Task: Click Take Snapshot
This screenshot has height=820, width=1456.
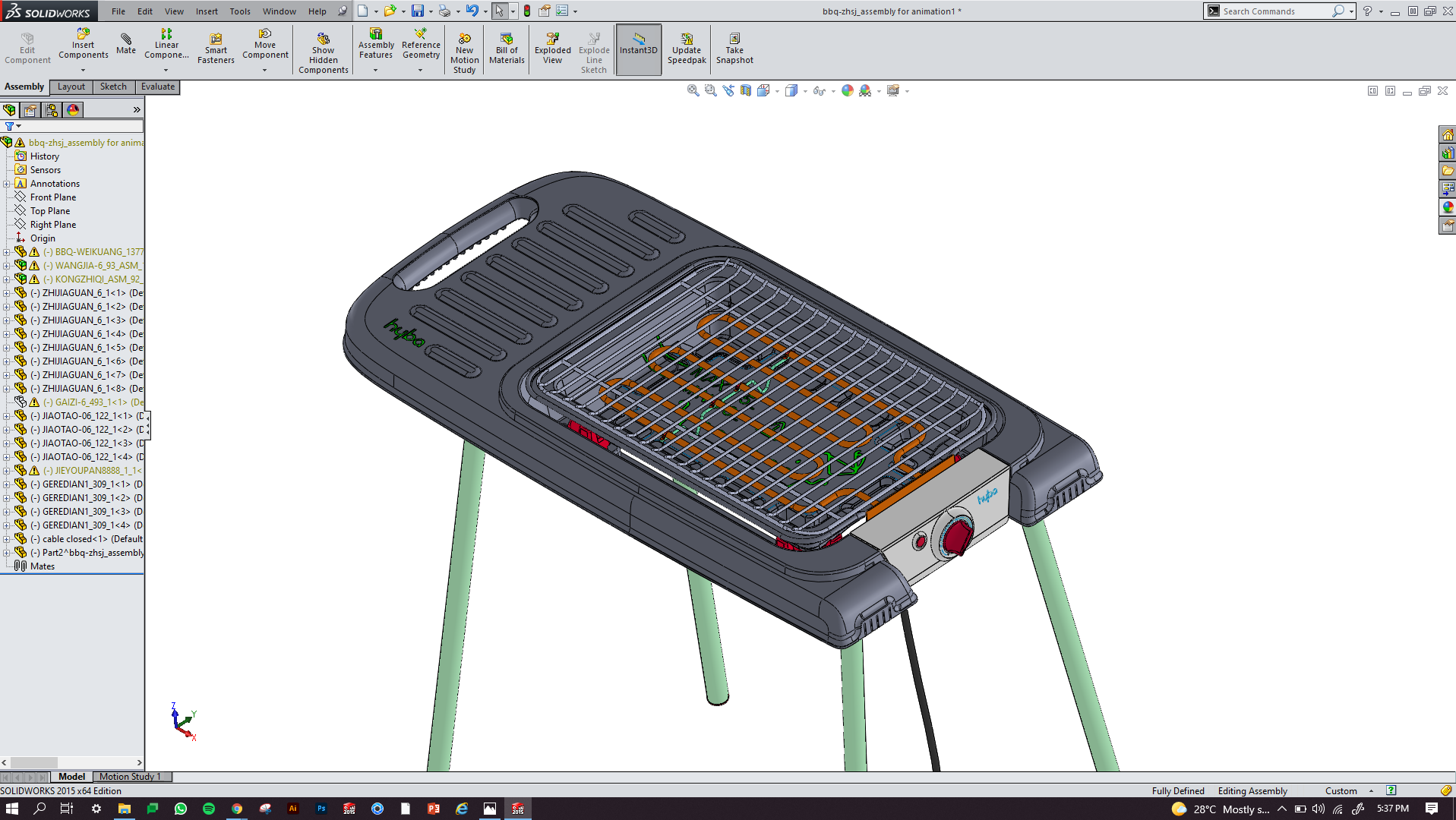Action: pyautogui.click(x=734, y=49)
